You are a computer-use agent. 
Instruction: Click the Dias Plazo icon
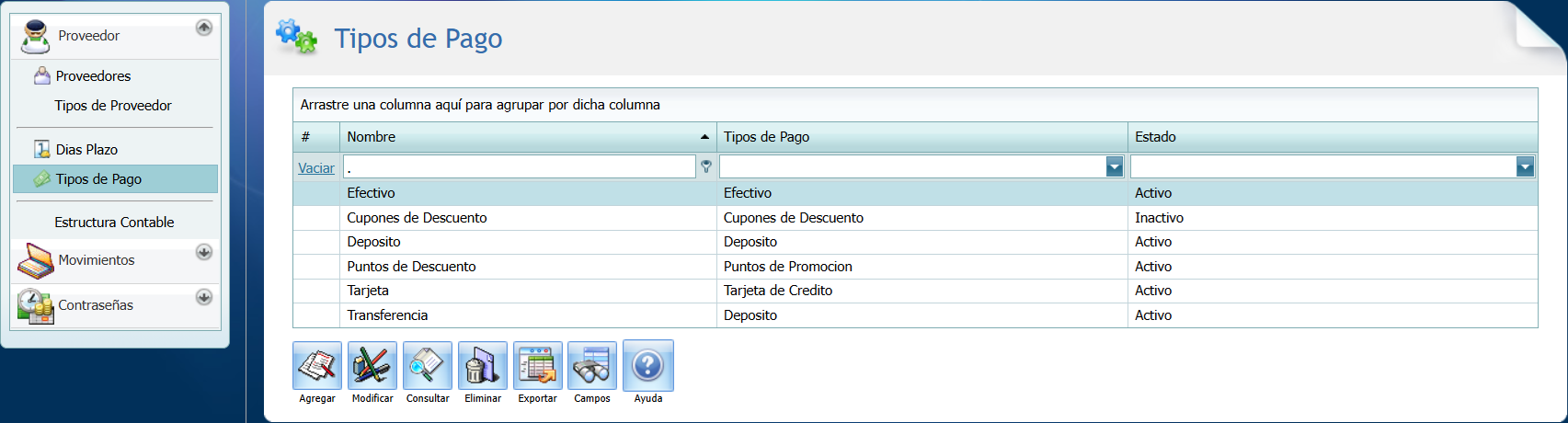[x=41, y=149]
